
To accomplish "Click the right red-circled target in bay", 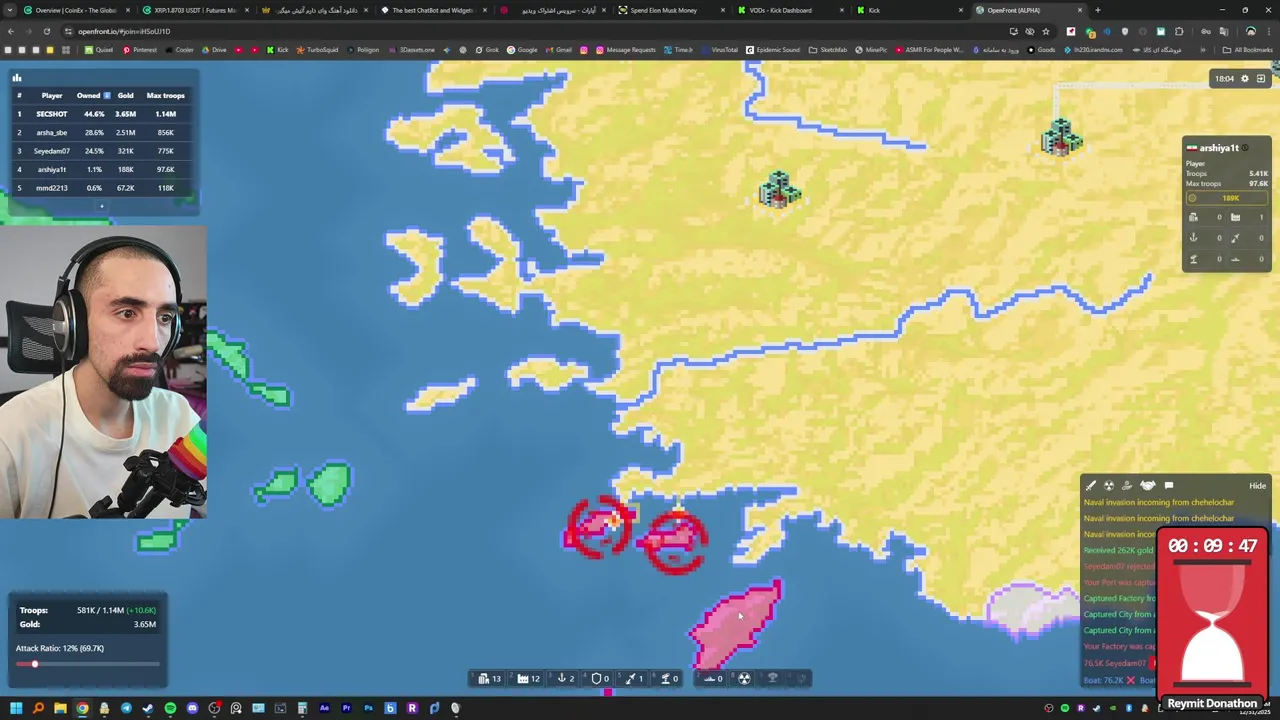I will click(x=675, y=541).
